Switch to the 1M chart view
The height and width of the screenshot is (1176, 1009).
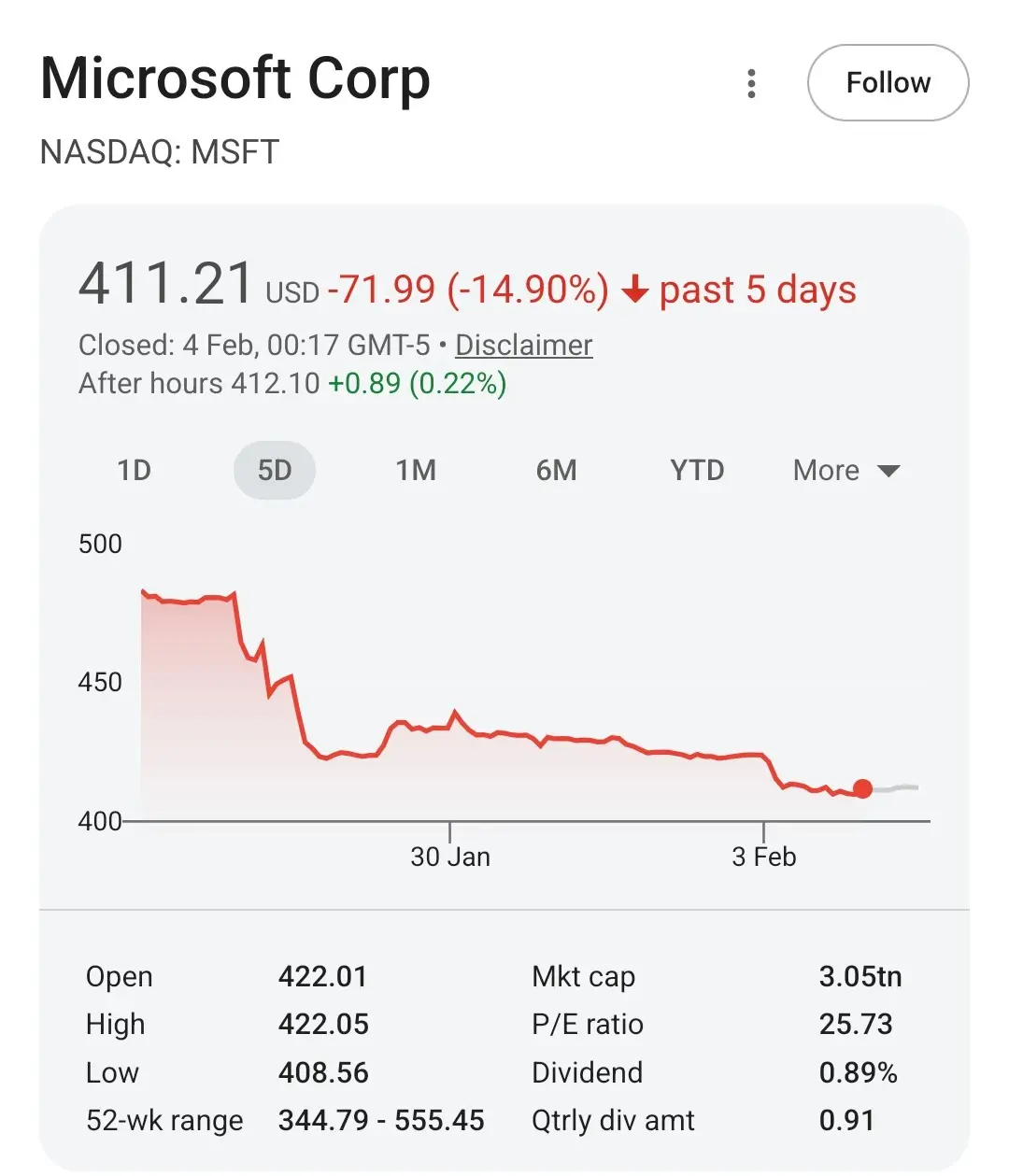click(x=416, y=470)
